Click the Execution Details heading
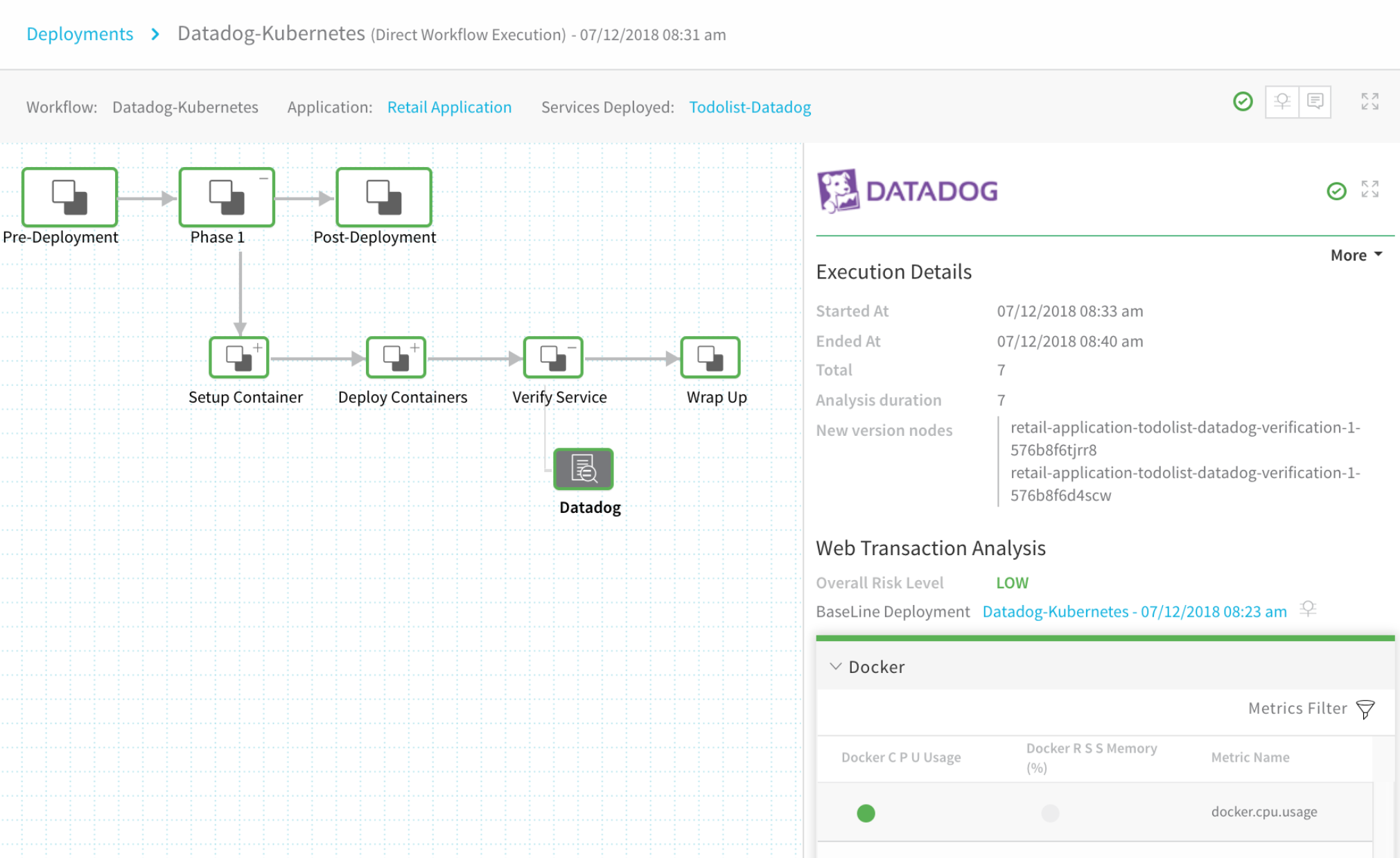The height and width of the screenshot is (858, 1400). (894, 272)
